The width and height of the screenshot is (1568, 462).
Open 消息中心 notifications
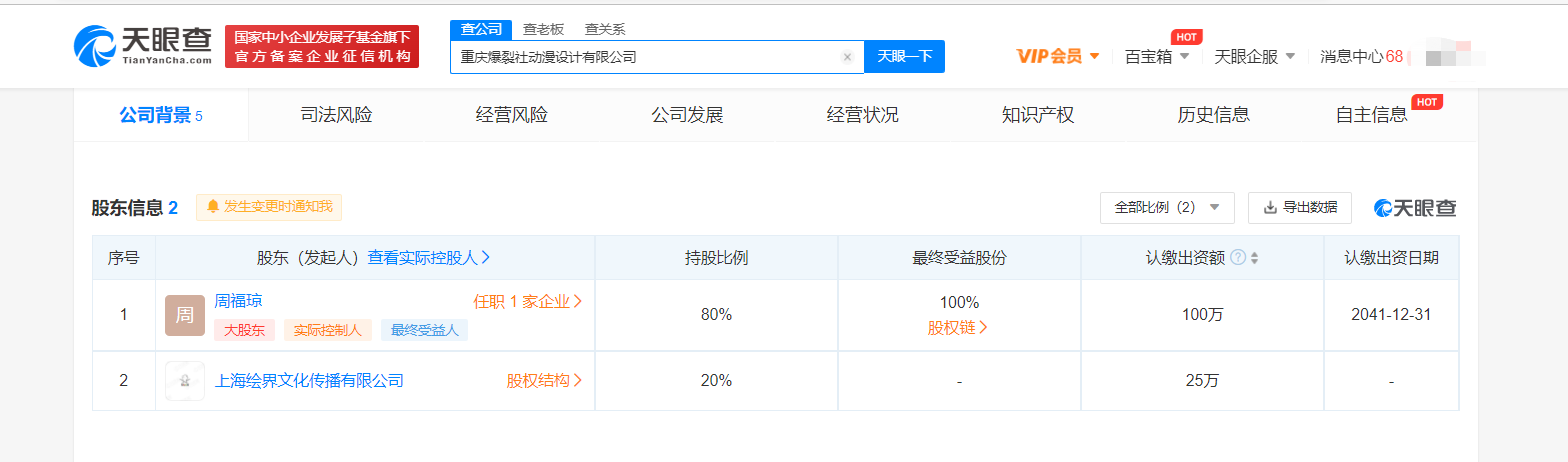tap(1361, 56)
